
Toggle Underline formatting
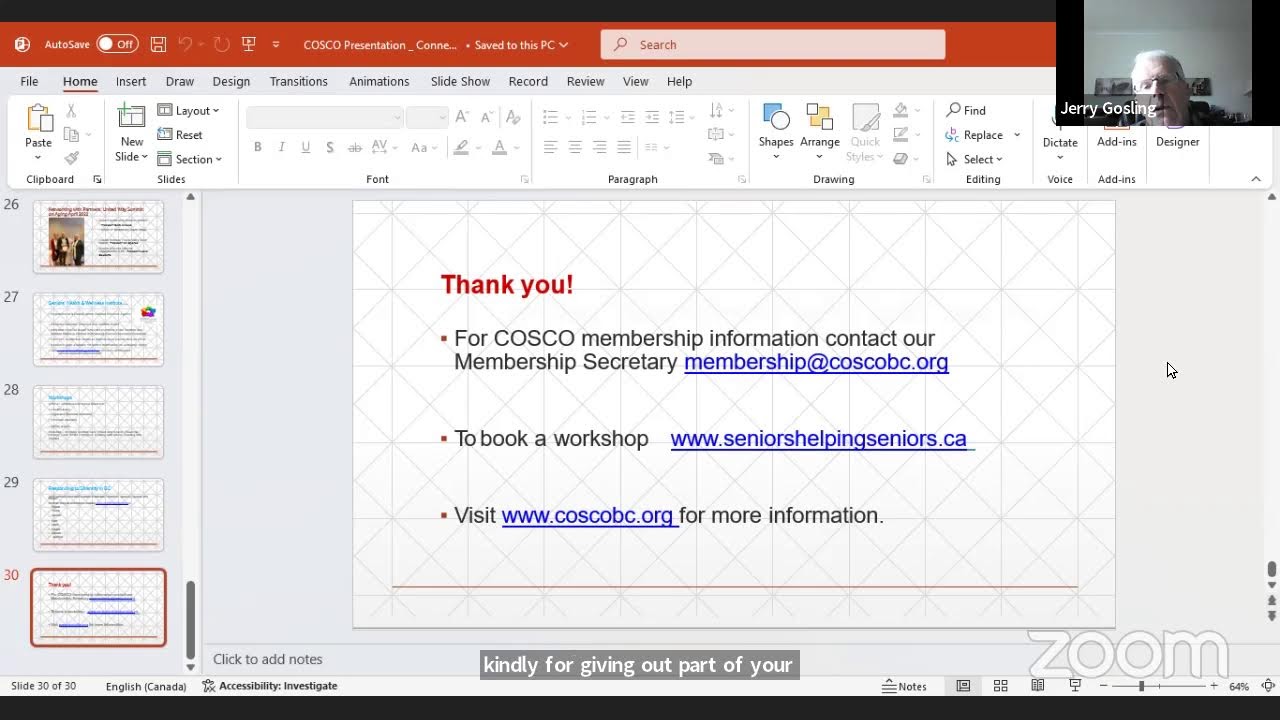(x=306, y=147)
